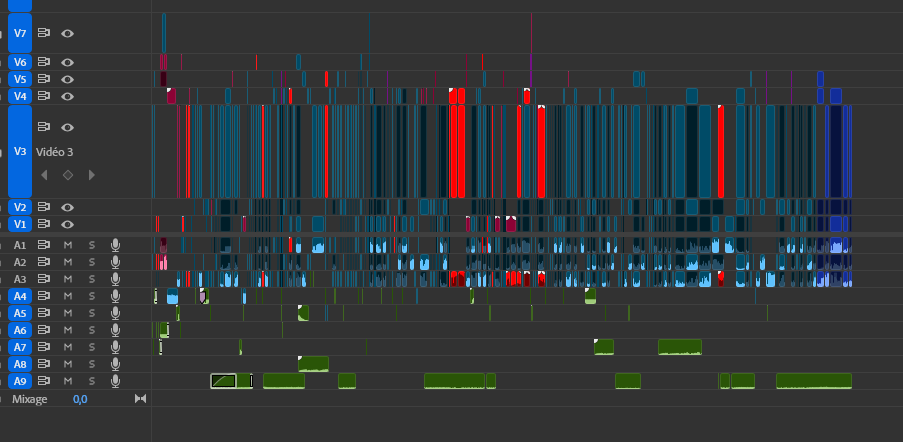Click the Mixage track output icon

[x=140, y=398]
